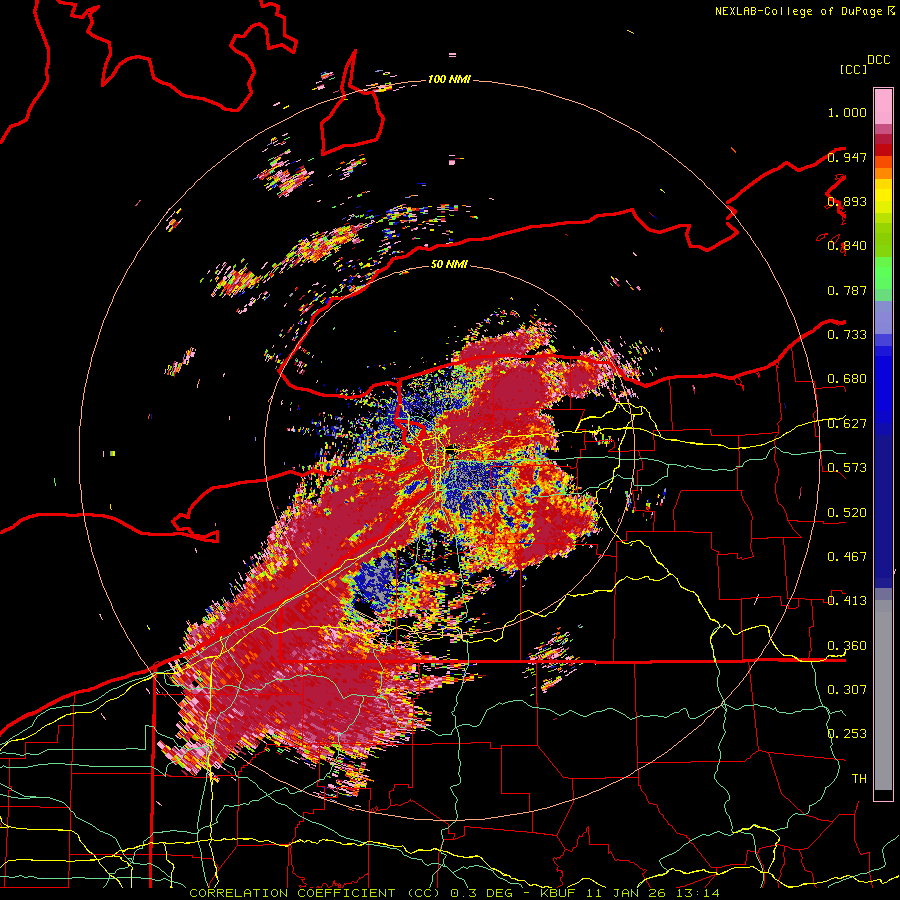Click the 0.627 color scale value

[847, 424]
